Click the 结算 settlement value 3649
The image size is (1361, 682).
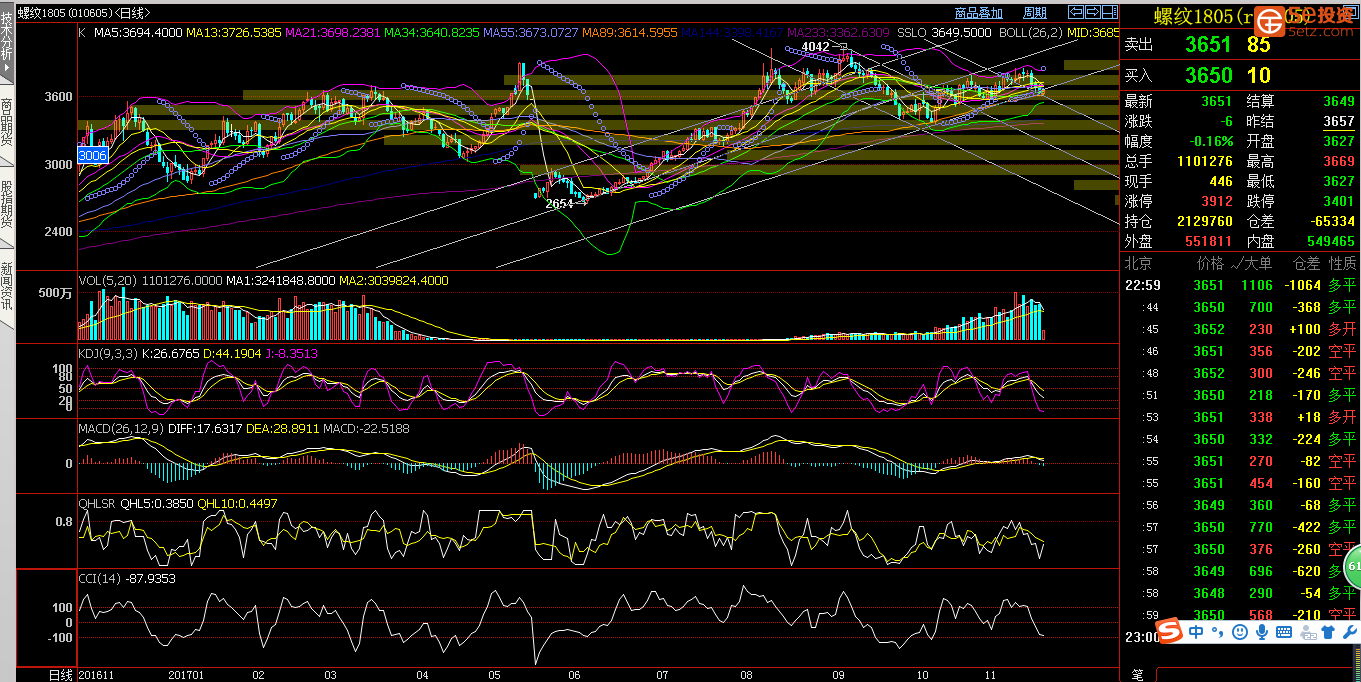(1339, 101)
